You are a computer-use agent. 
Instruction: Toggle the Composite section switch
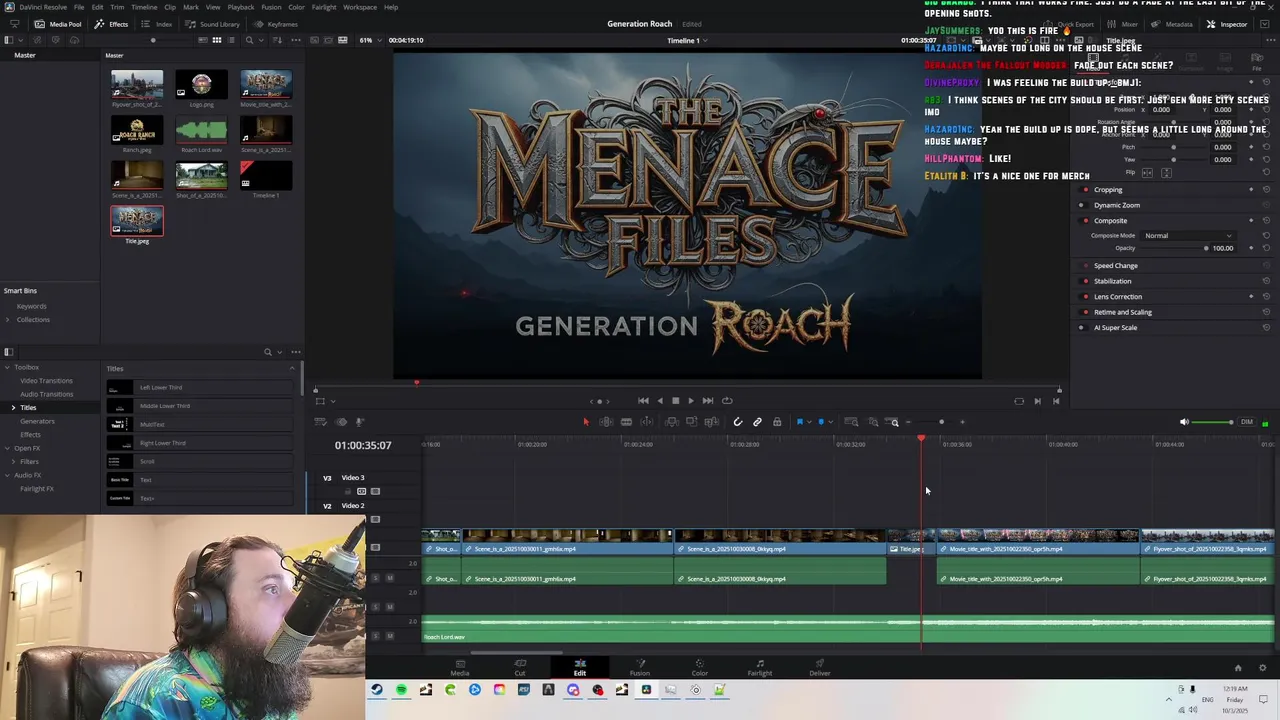coord(1082,221)
